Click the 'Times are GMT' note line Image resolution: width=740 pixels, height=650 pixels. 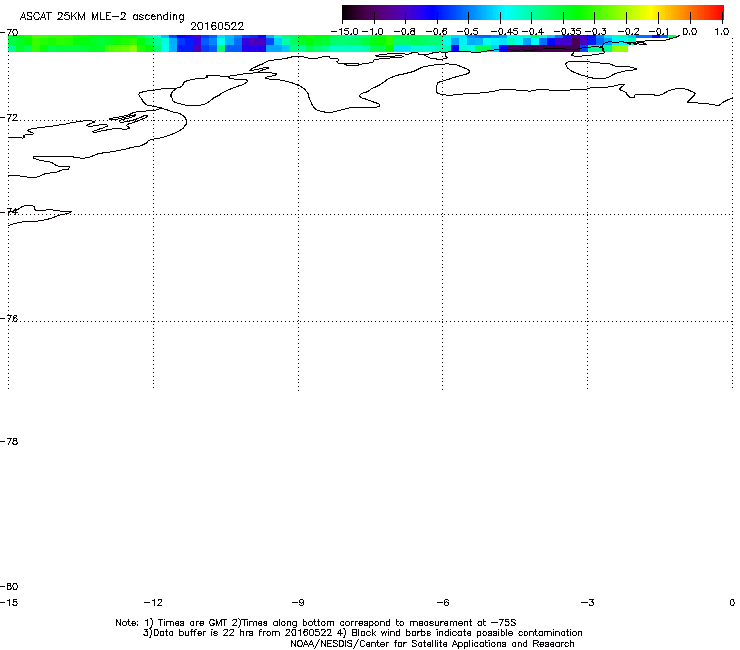tap(316, 623)
